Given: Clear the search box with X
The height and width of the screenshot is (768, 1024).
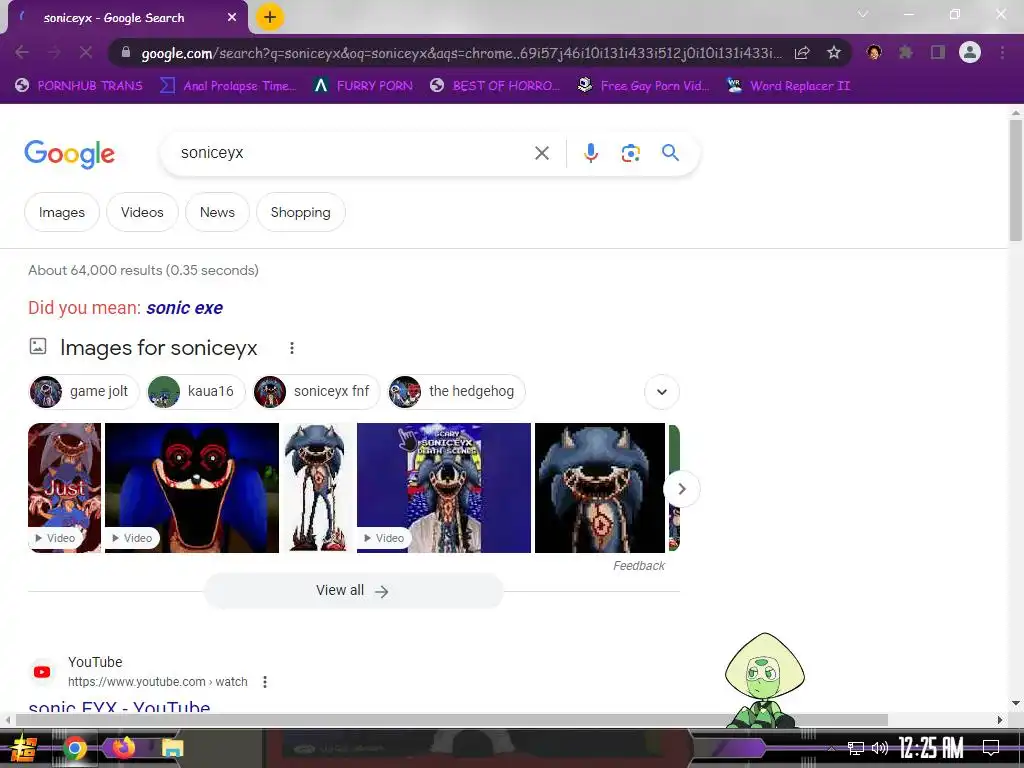Looking at the screenshot, I should pos(541,153).
